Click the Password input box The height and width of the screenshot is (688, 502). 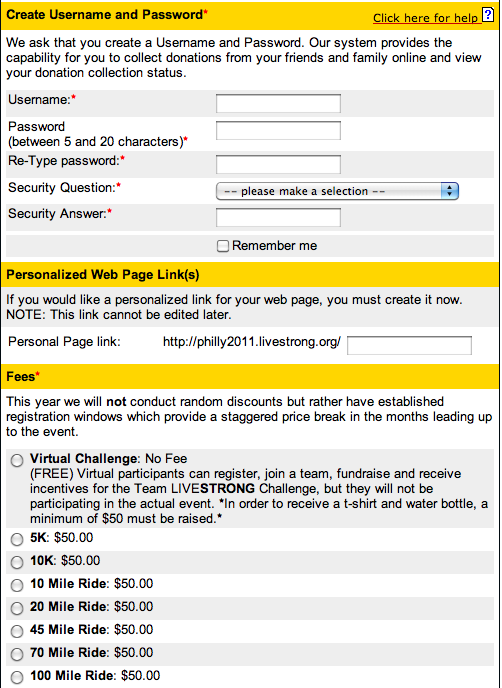(x=278, y=130)
